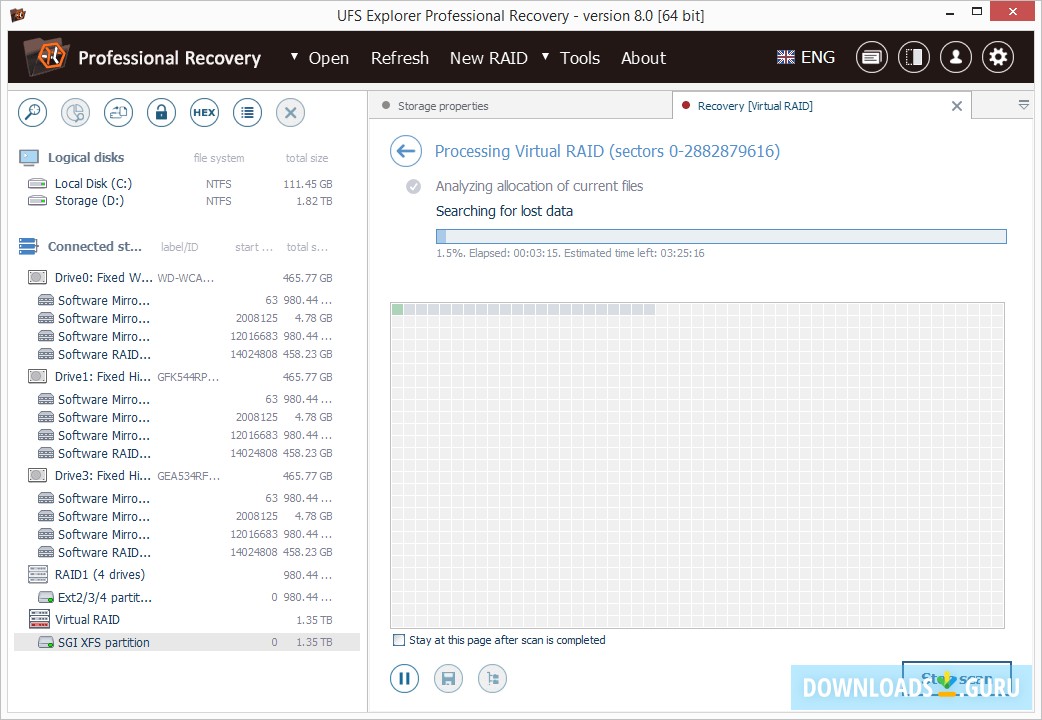Open the Open dropdown menu

[x=320, y=58]
